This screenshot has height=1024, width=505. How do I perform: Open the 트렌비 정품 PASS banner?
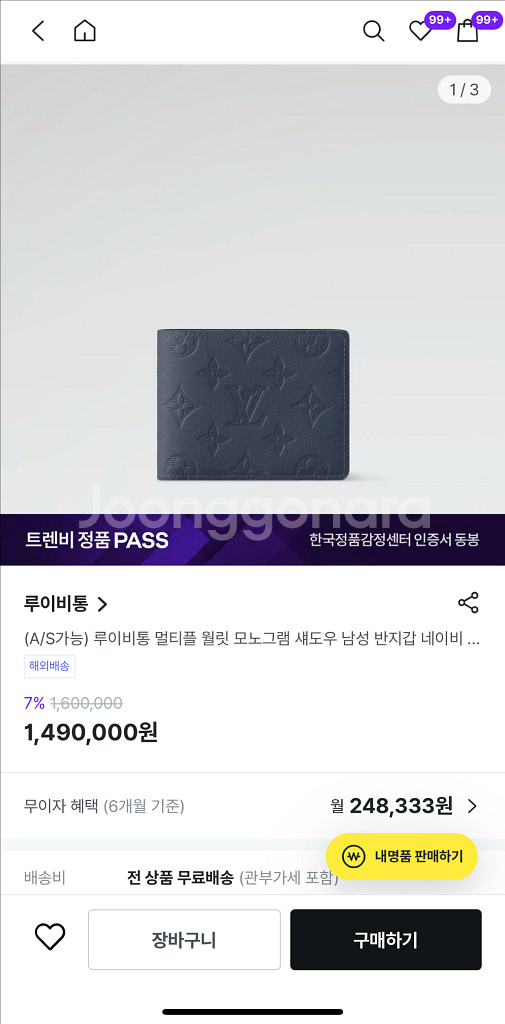252,540
